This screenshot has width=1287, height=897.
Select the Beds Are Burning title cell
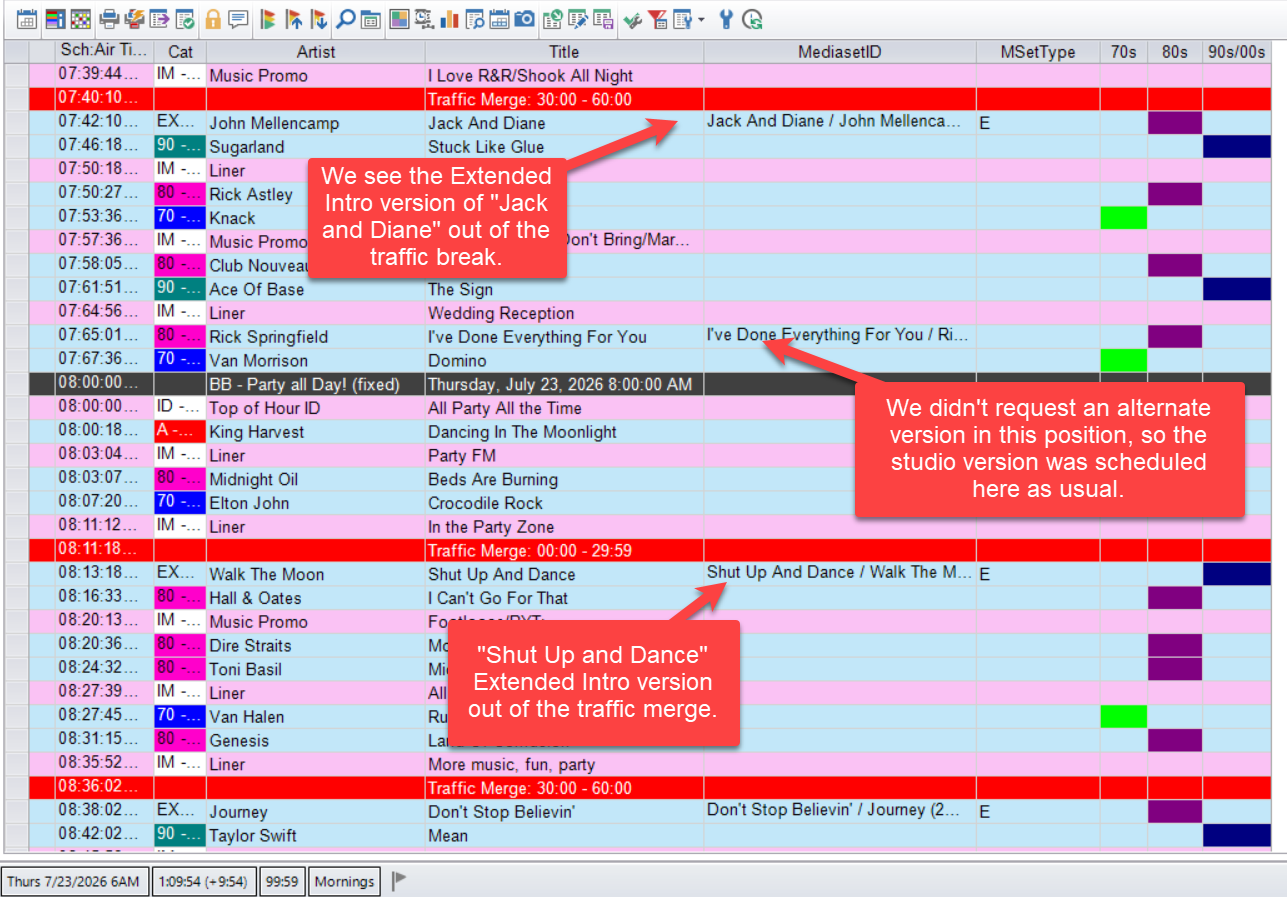coord(564,480)
